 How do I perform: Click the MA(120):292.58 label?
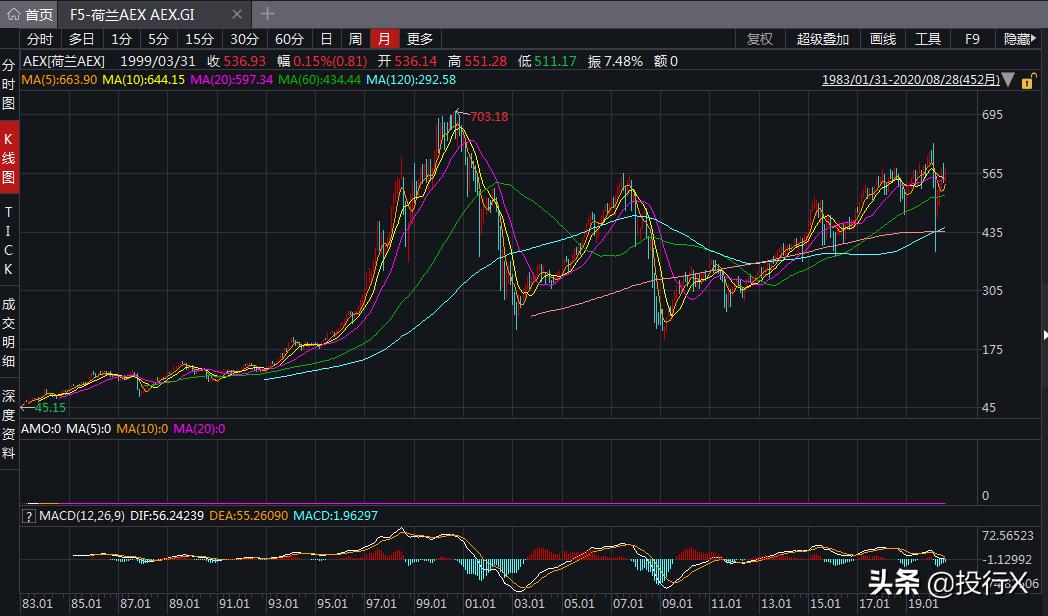point(411,80)
